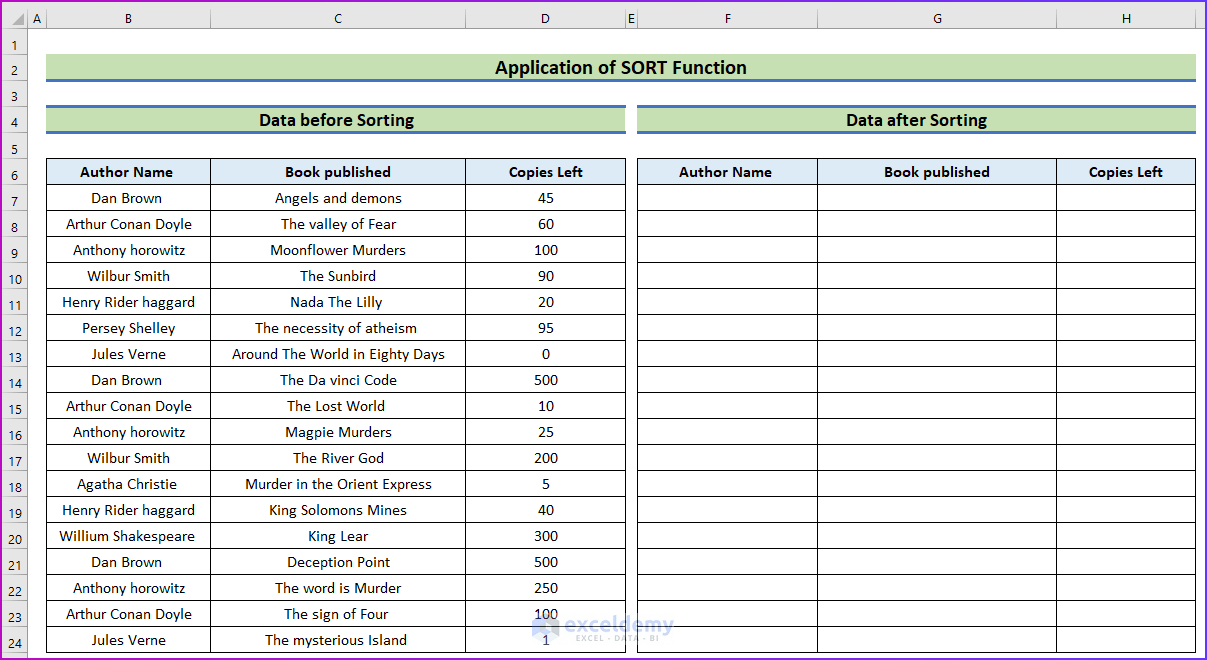Select the 'The necessity of atheism' cell
The image size is (1207, 660).
(338, 328)
